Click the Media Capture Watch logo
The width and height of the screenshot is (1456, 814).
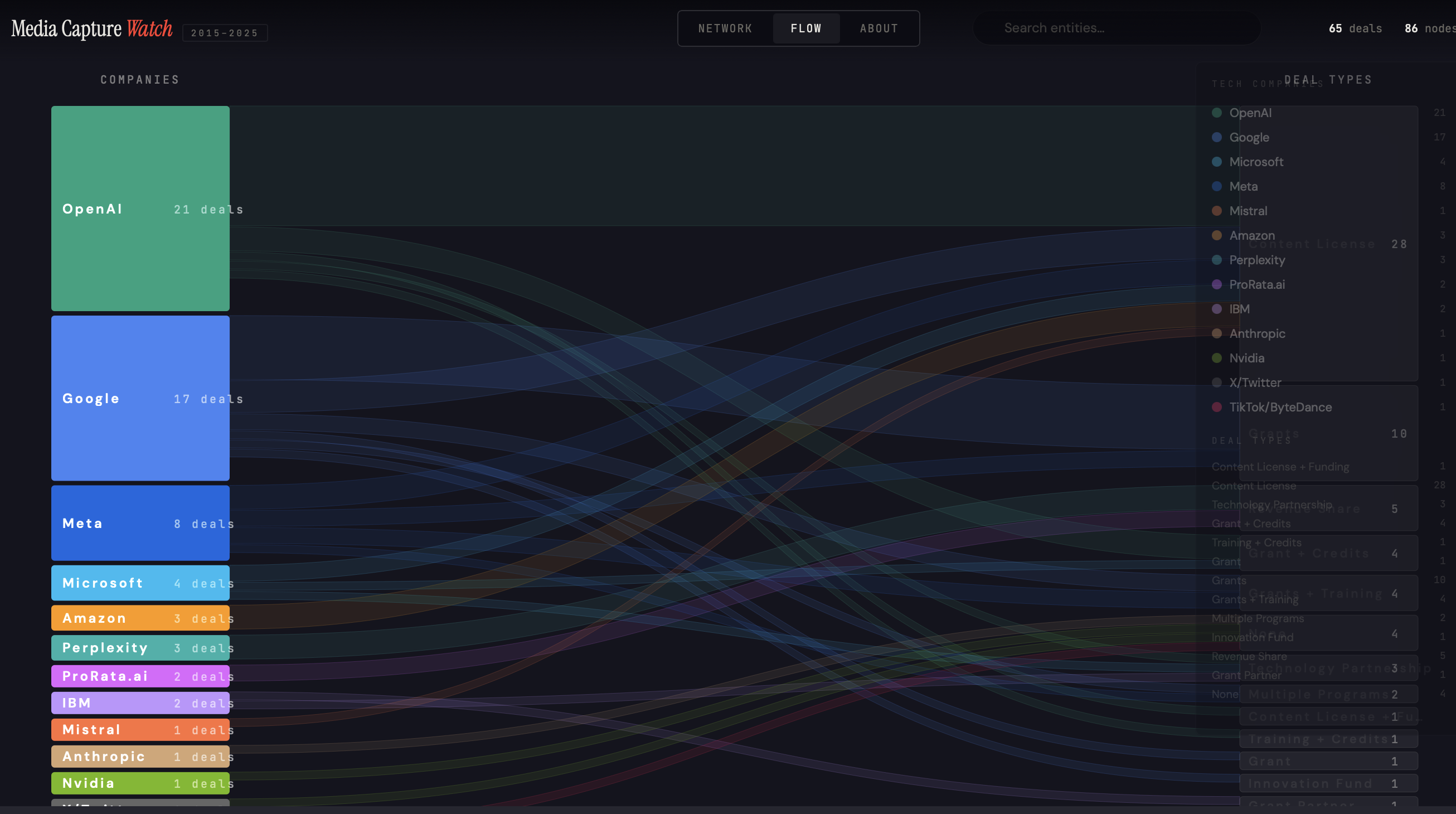[x=91, y=29]
